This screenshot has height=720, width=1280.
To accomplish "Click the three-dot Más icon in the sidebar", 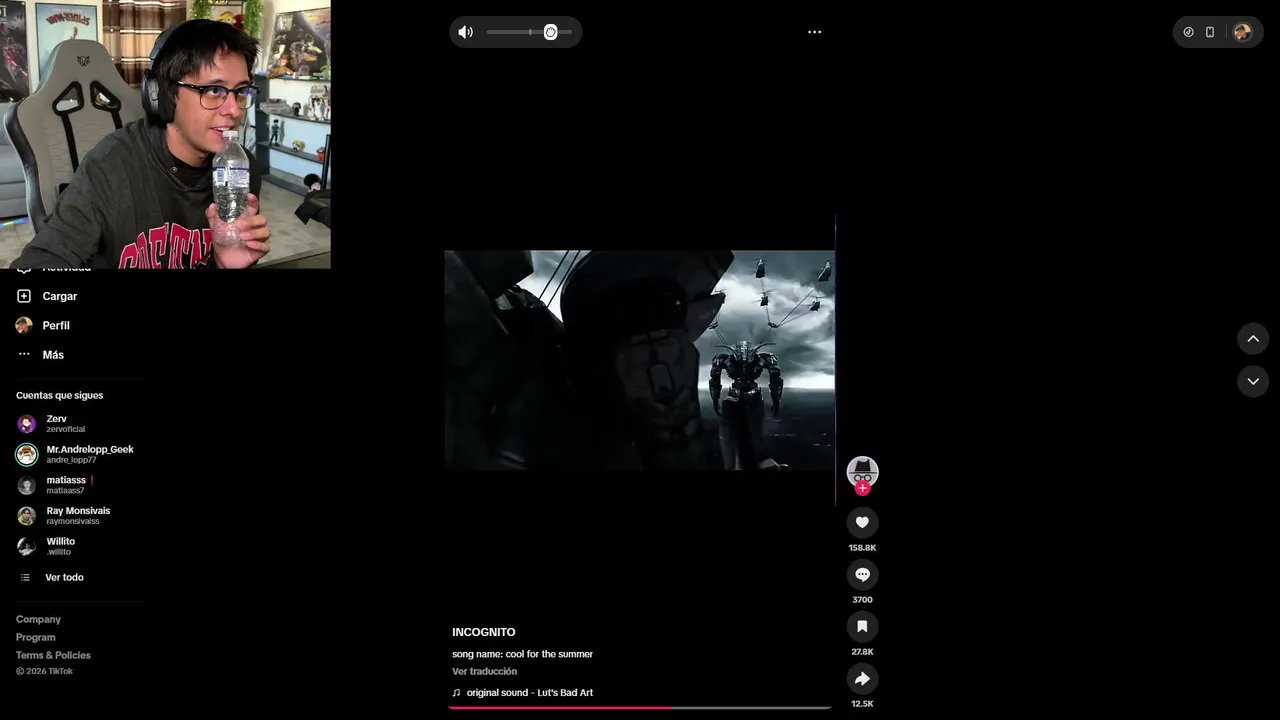I will [x=24, y=354].
